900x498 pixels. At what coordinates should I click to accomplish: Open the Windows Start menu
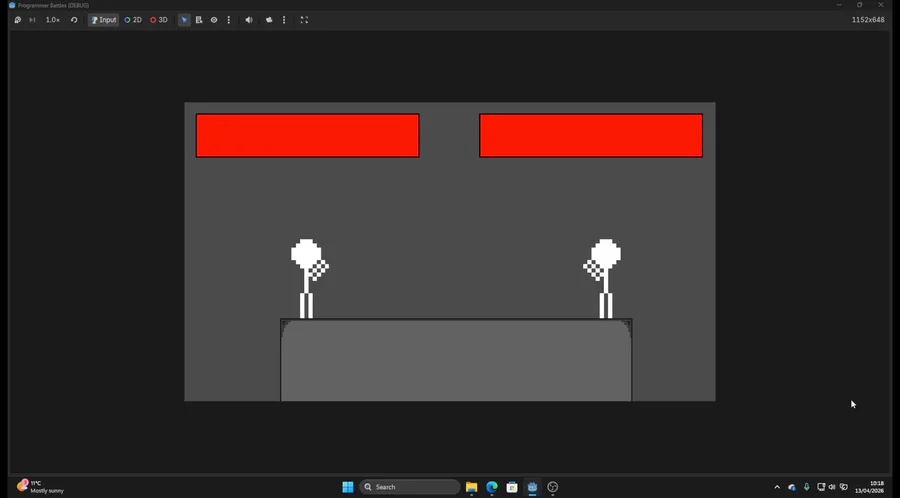click(348, 487)
